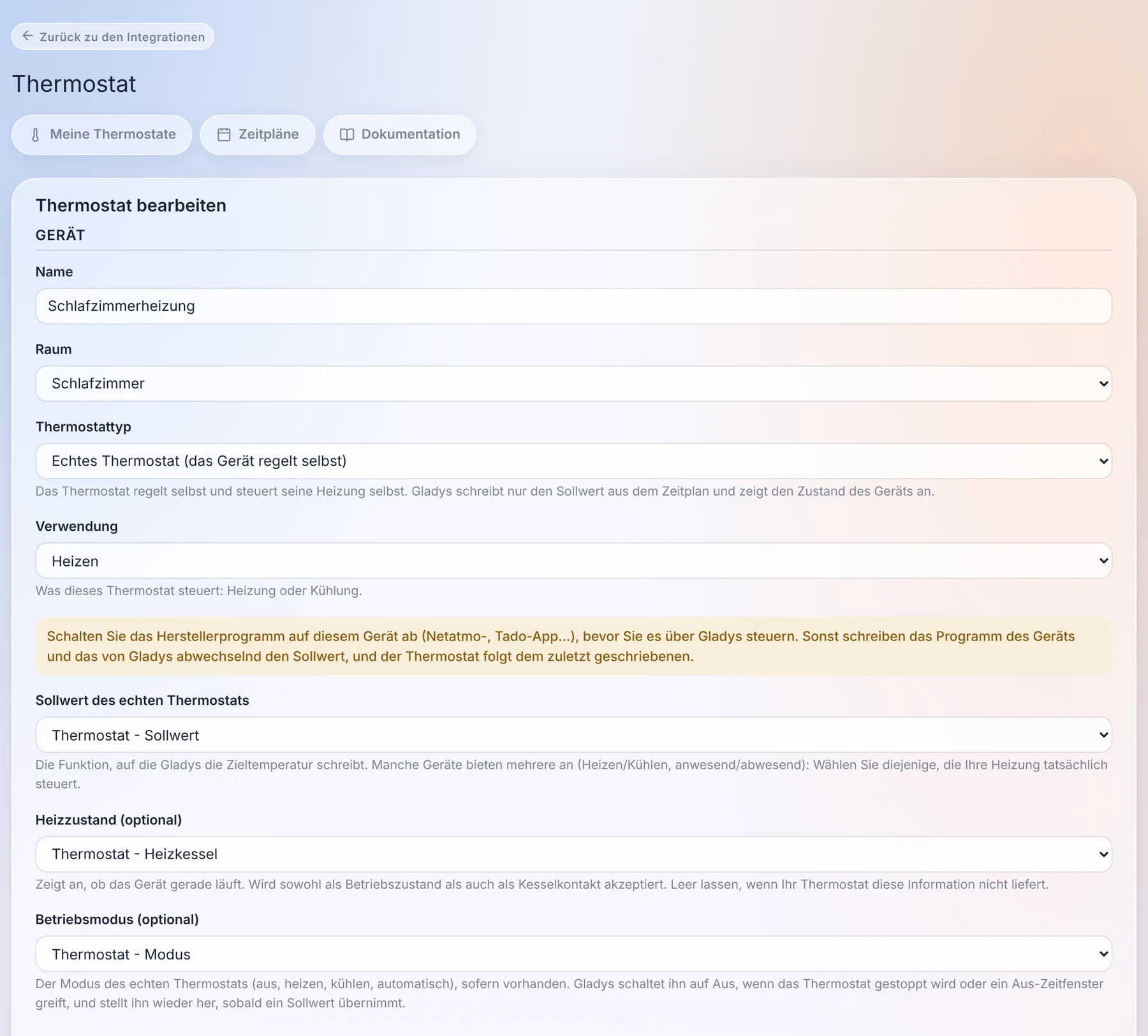Click the hint starting 'Die Funktion, auf die Gladys'

tap(571, 774)
